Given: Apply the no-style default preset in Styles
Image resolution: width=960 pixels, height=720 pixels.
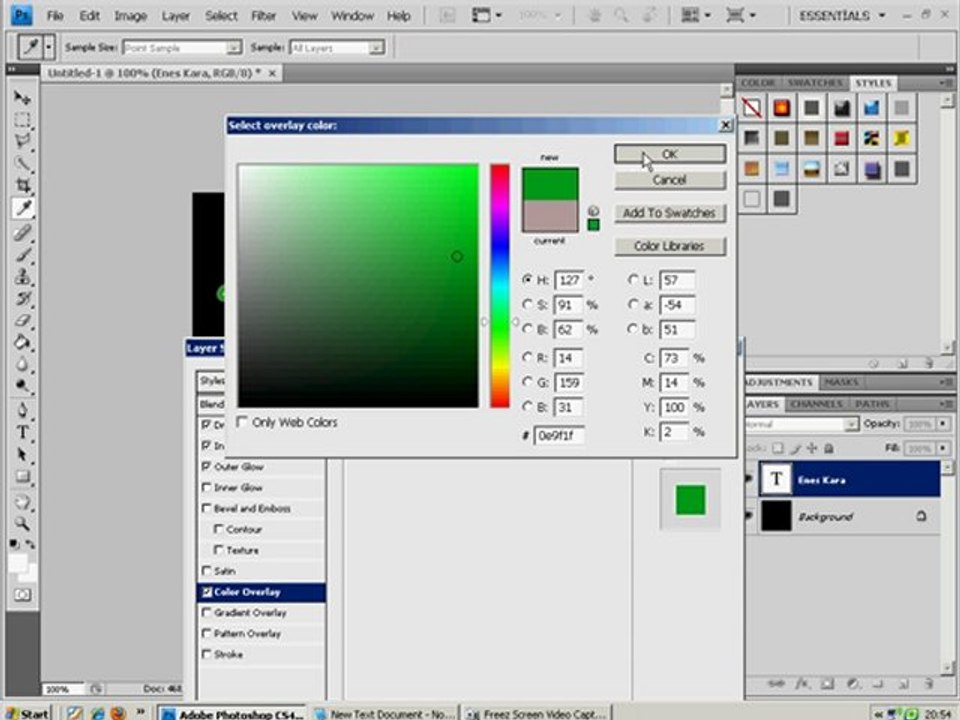Looking at the screenshot, I should tap(751, 108).
